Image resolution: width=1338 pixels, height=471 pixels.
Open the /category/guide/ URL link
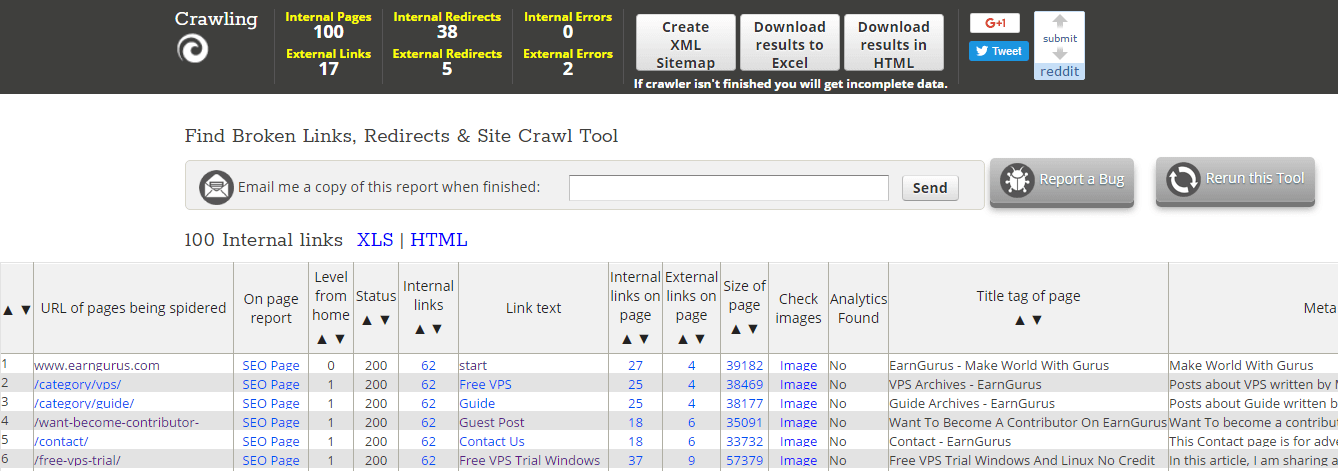click(x=84, y=404)
